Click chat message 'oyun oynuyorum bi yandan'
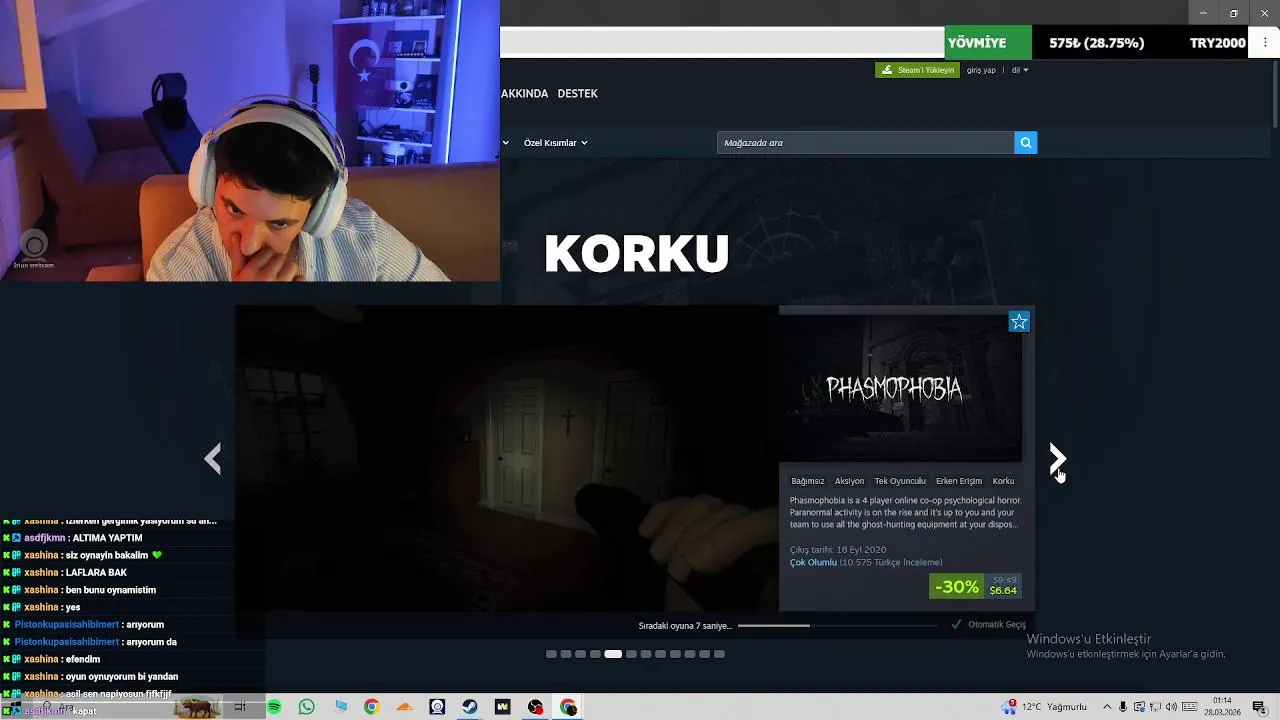 (122, 677)
